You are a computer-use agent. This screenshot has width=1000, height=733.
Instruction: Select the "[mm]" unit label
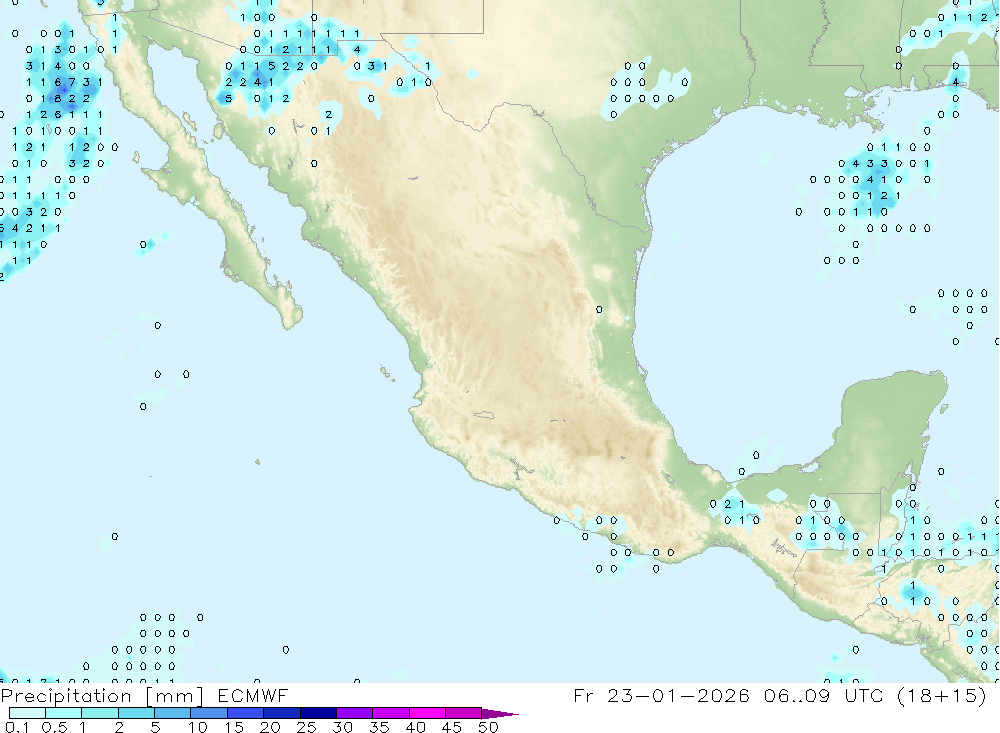click(175, 696)
